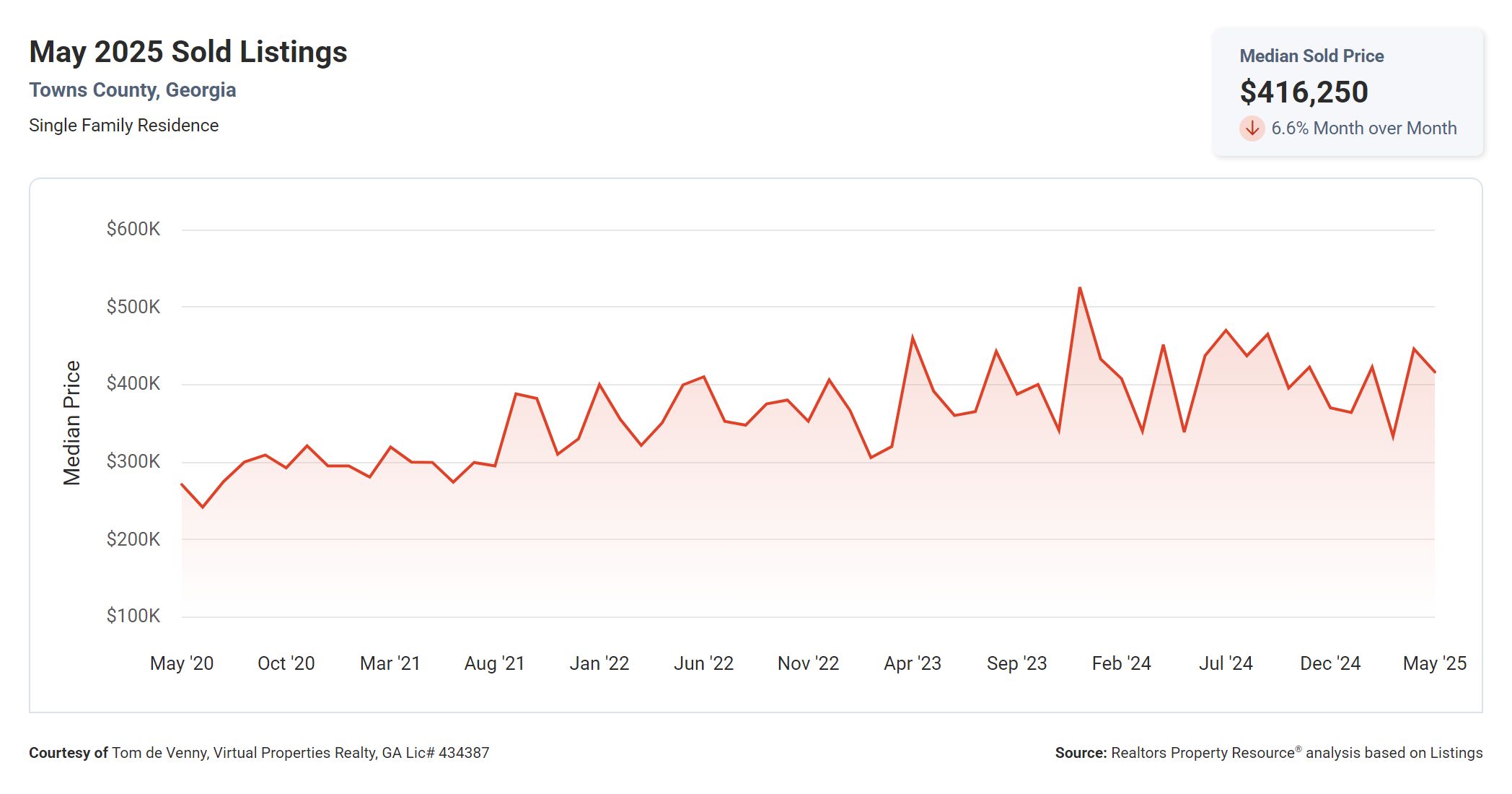Image resolution: width=1512 pixels, height=794 pixels.
Task: Click the $416,250 median price value
Action: point(1304,92)
